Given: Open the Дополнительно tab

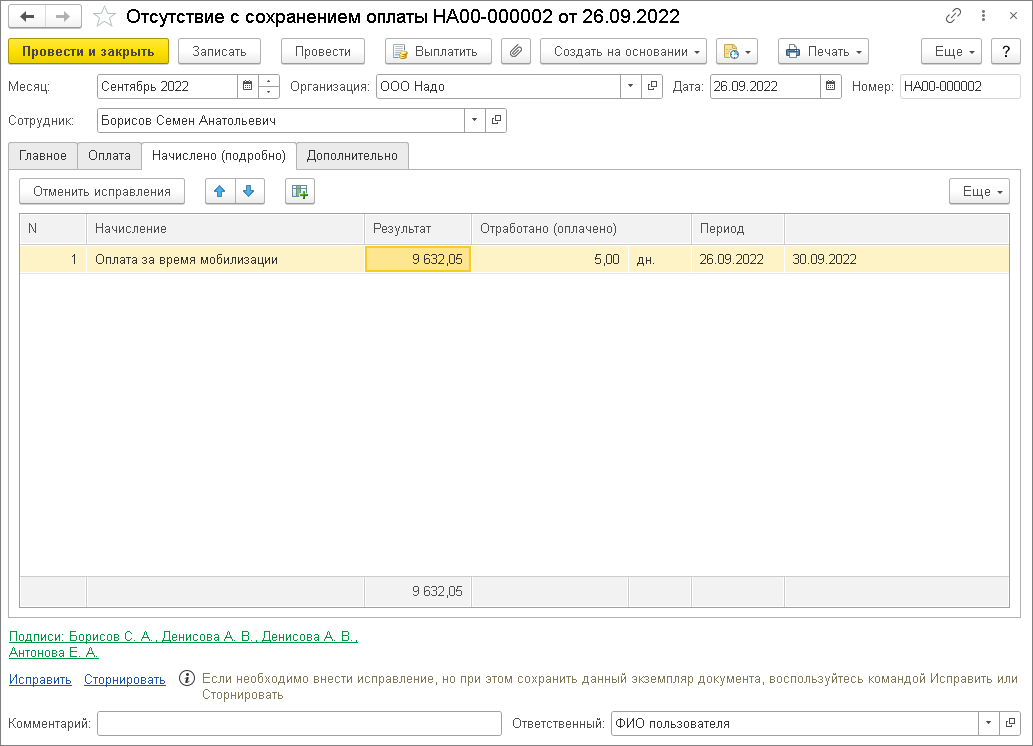Looking at the screenshot, I should coord(352,156).
